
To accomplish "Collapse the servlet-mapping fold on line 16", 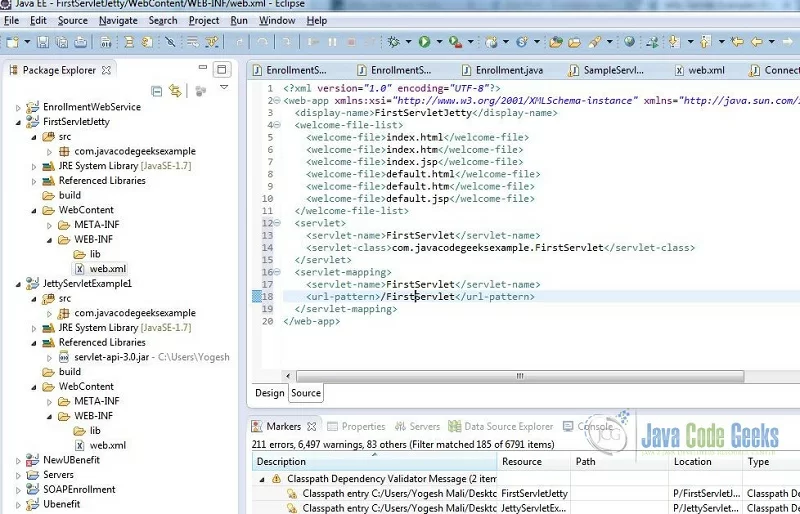I will [x=277, y=272].
